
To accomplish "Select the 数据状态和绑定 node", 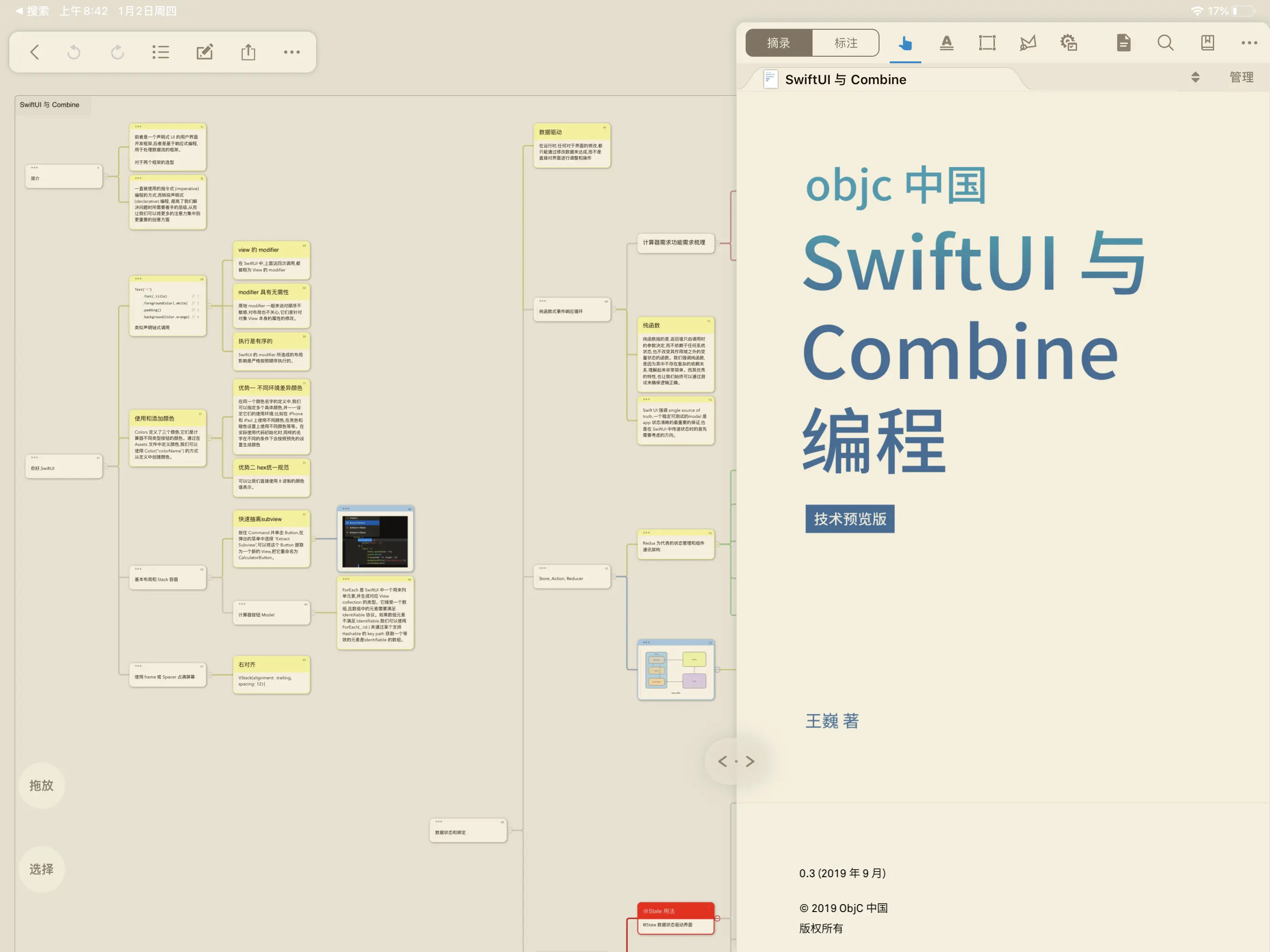I will point(468,830).
